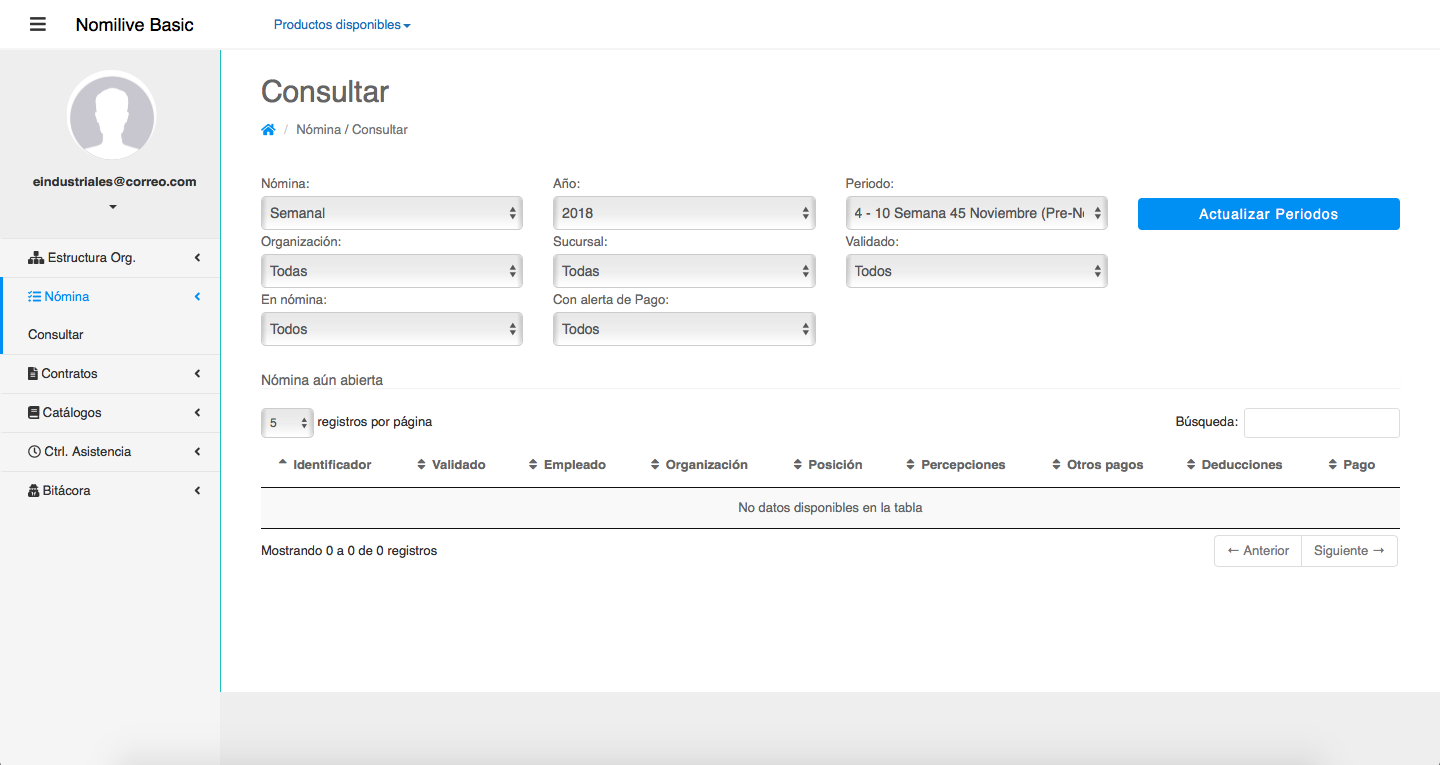This screenshot has height=765, width=1440.
Task: Open the Año dropdown showing 2018
Action: pyautogui.click(x=683, y=213)
